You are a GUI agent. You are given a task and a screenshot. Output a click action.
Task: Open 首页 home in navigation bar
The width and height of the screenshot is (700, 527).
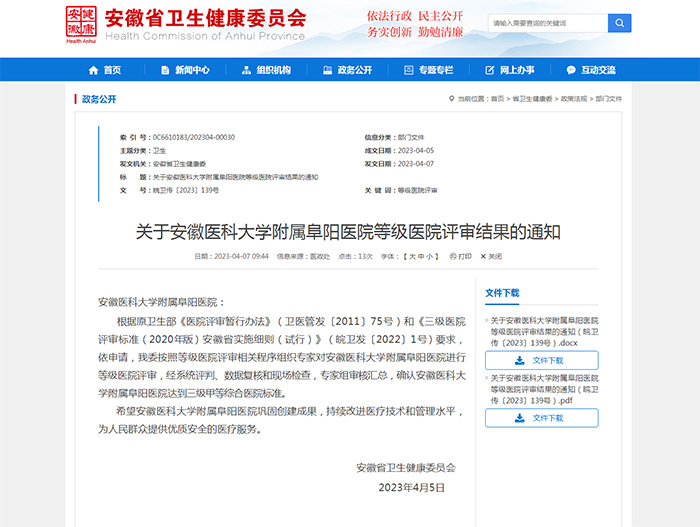pyautogui.click(x=104, y=70)
